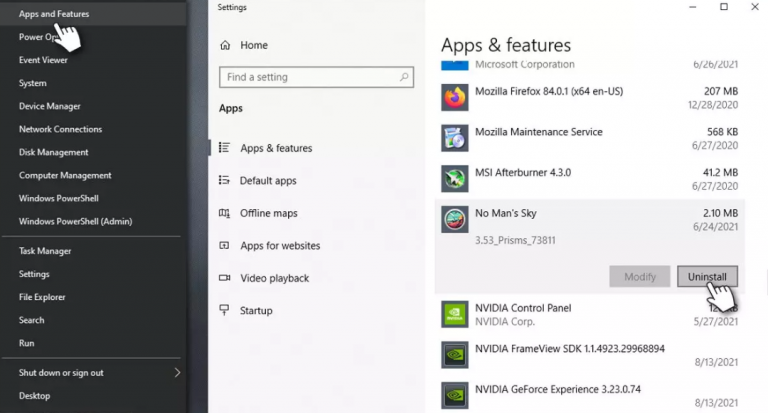The image size is (768, 413).
Task: Click the Video playback camera icon
Action: coord(224,278)
